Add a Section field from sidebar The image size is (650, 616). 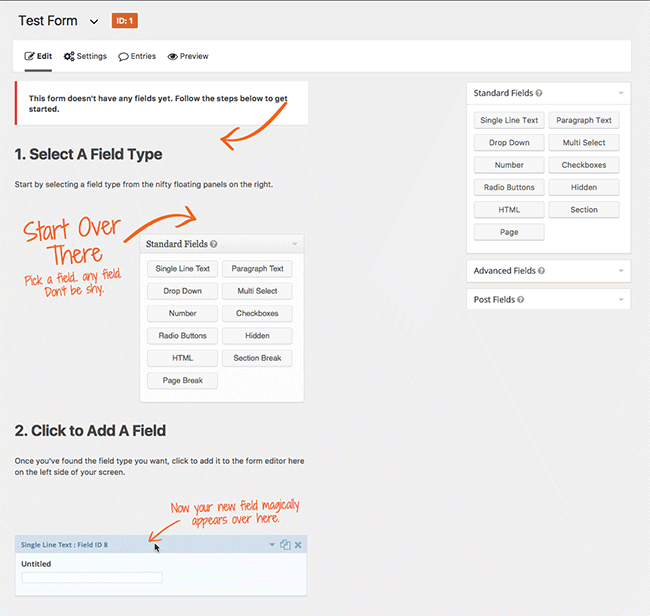[584, 210]
